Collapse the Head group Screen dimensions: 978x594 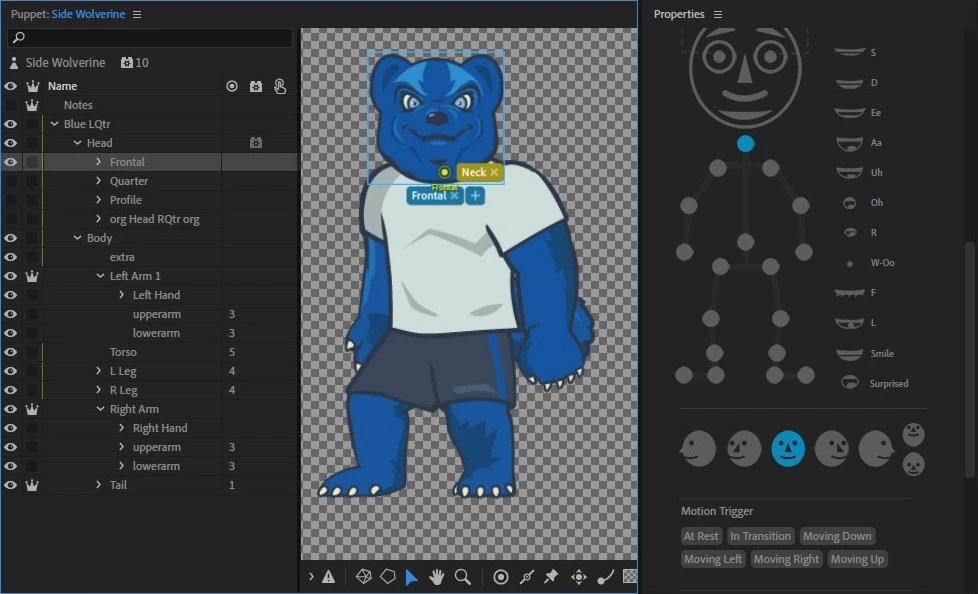click(x=77, y=143)
